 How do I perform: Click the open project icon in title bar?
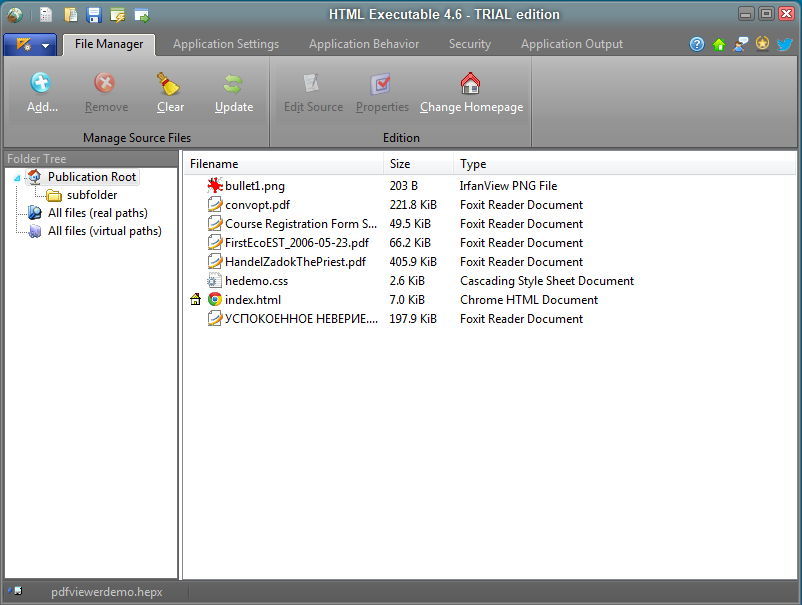tap(71, 15)
